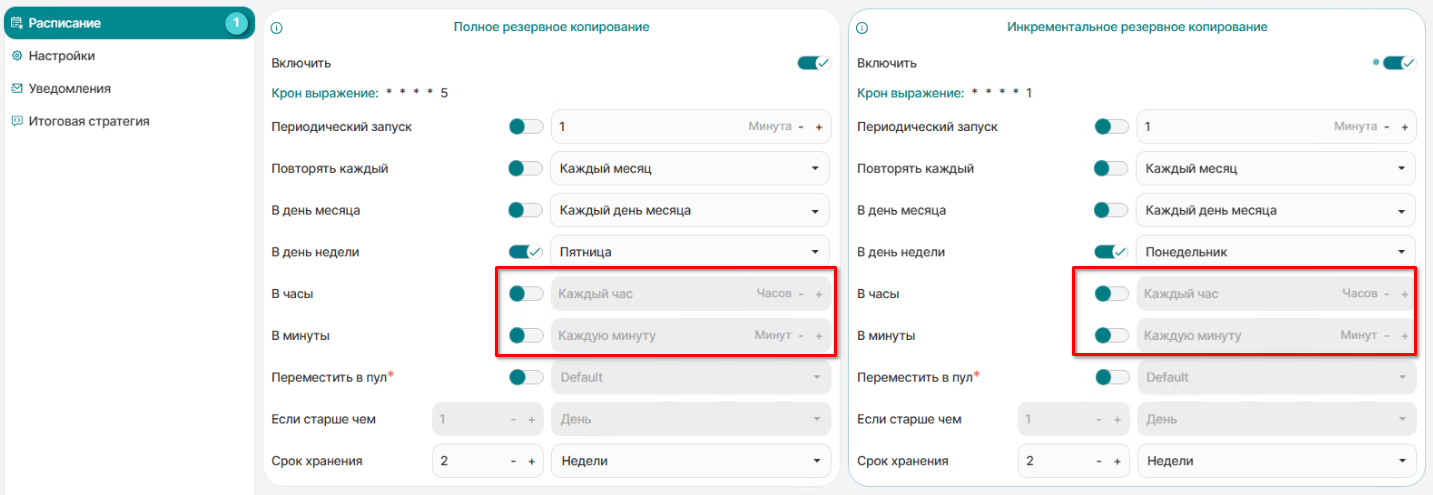
Task: Click cron expression '* * * * 1' text
Action: 1003,93
